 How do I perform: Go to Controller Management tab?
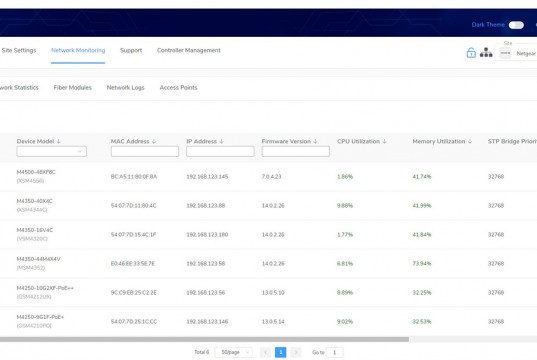point(189,50)
